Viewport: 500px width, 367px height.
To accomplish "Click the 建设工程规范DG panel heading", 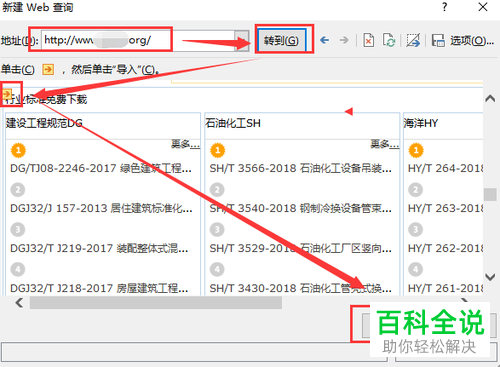I will pyautogui.click(x=44, y=123).
